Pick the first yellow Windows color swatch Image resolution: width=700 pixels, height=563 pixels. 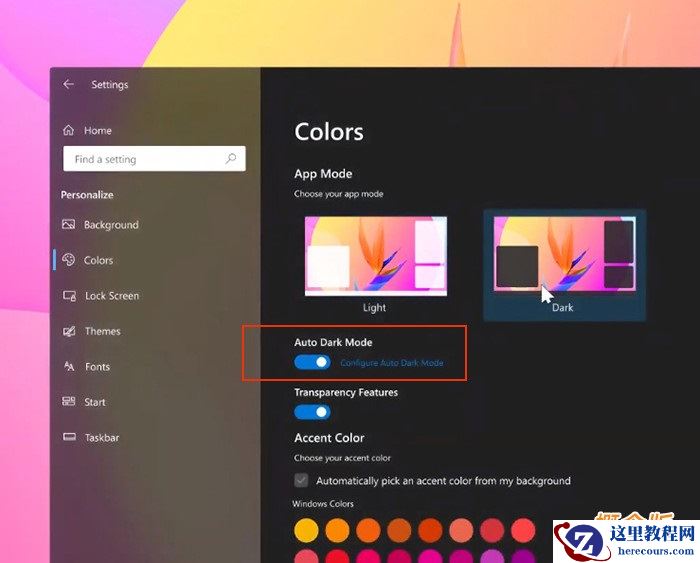[306, 530]
